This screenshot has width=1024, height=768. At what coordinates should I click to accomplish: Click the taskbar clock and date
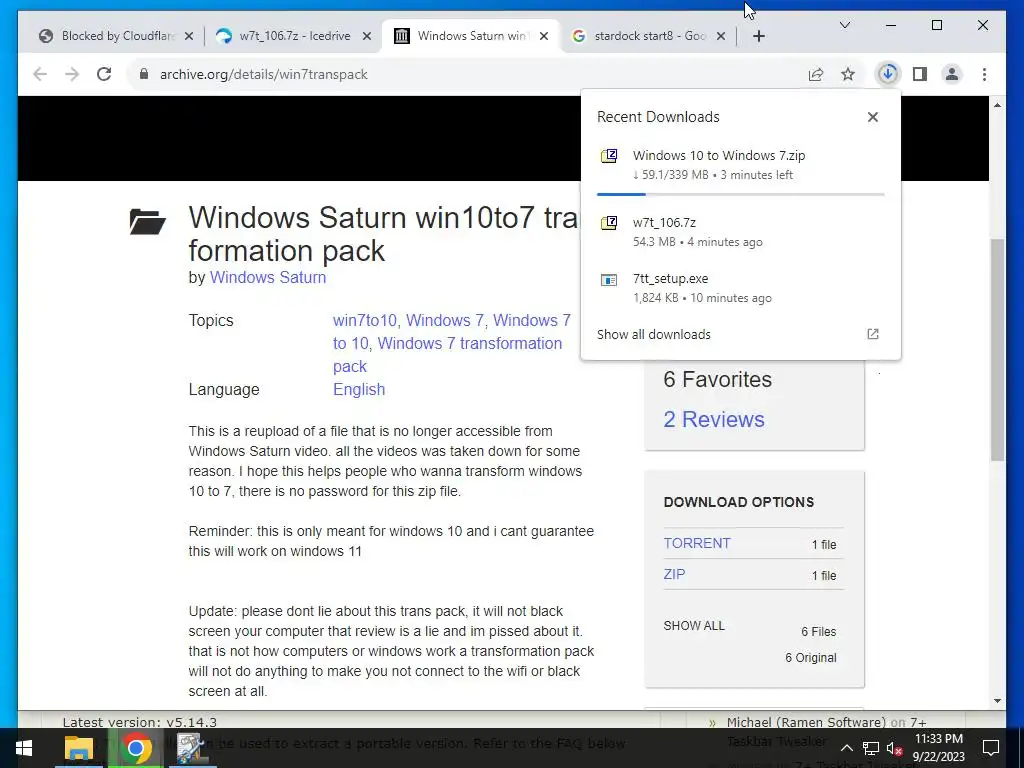(938, 748)
